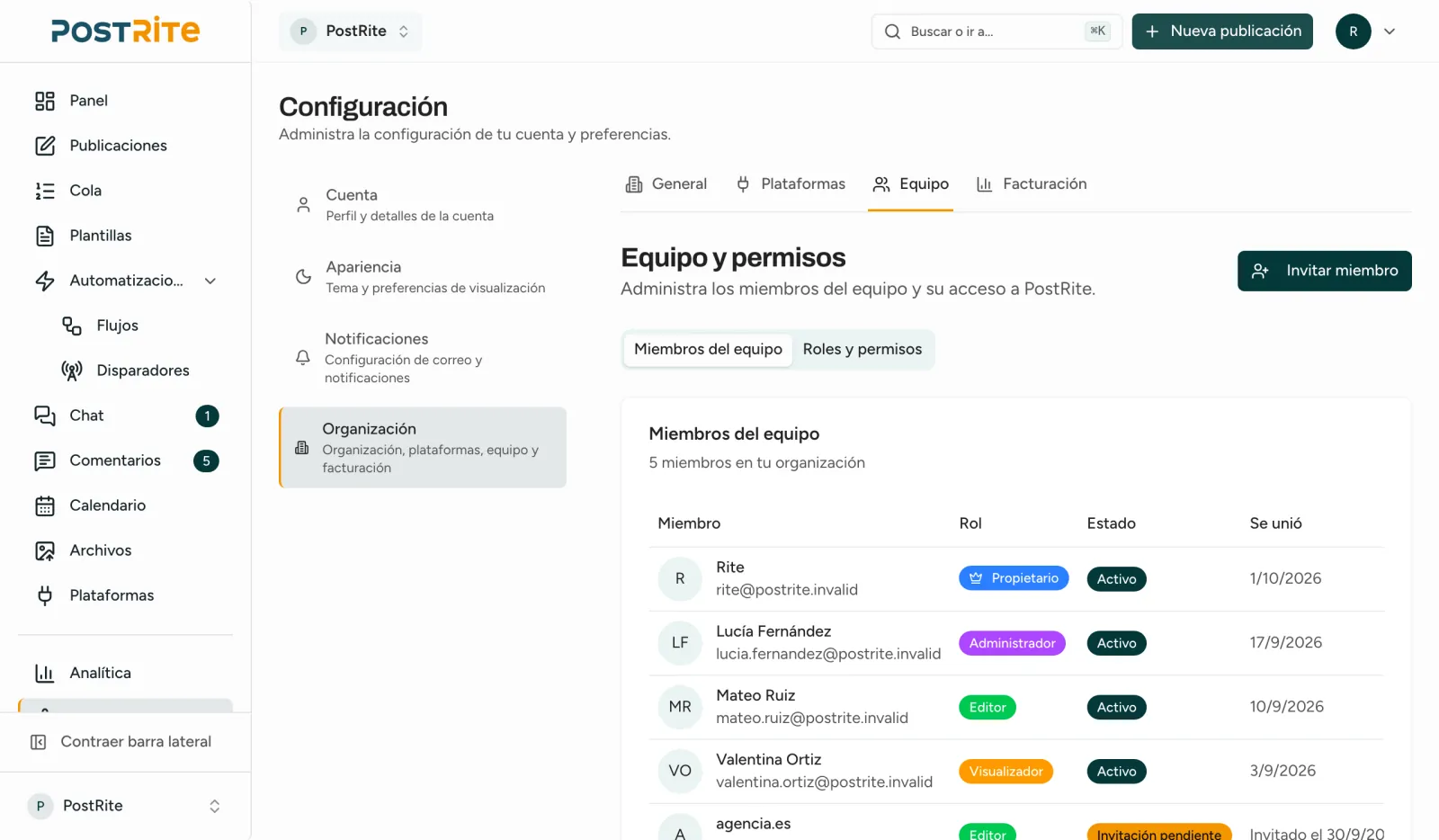Click the Propietario role badge
Screen dimensions: 1439x840
click(x=1014, y=578)
